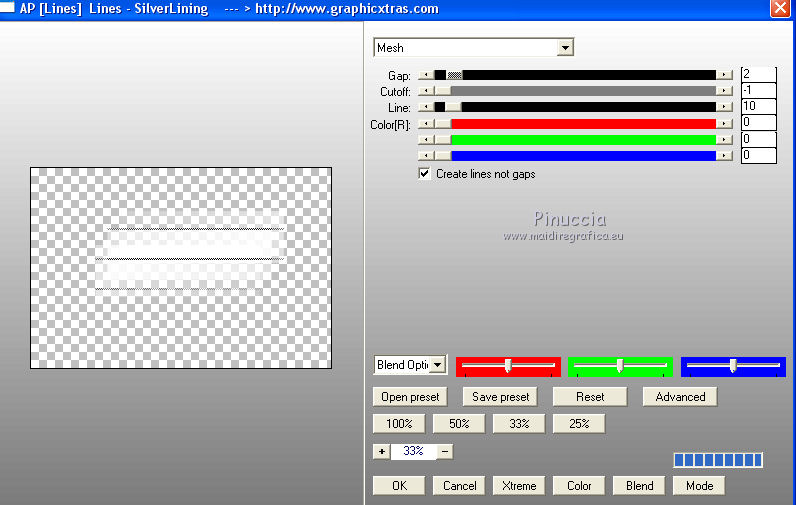Click the blue color value field

[x=758, y=155]
